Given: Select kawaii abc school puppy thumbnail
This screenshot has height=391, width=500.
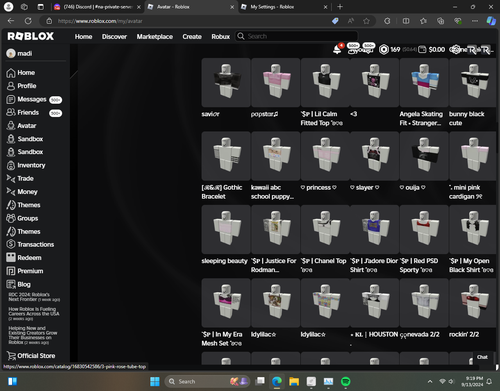Looking at the screenshot, I should coord(275,156).
